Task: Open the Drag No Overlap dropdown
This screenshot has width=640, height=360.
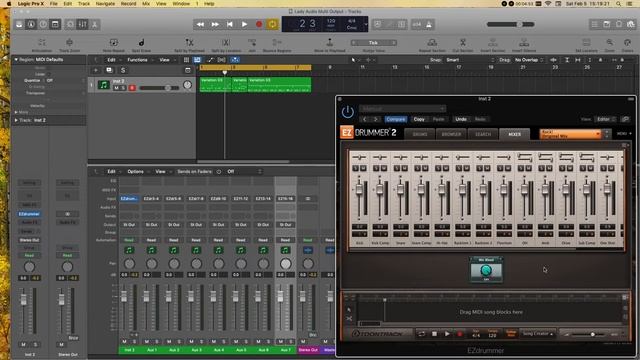Action: 529,60
